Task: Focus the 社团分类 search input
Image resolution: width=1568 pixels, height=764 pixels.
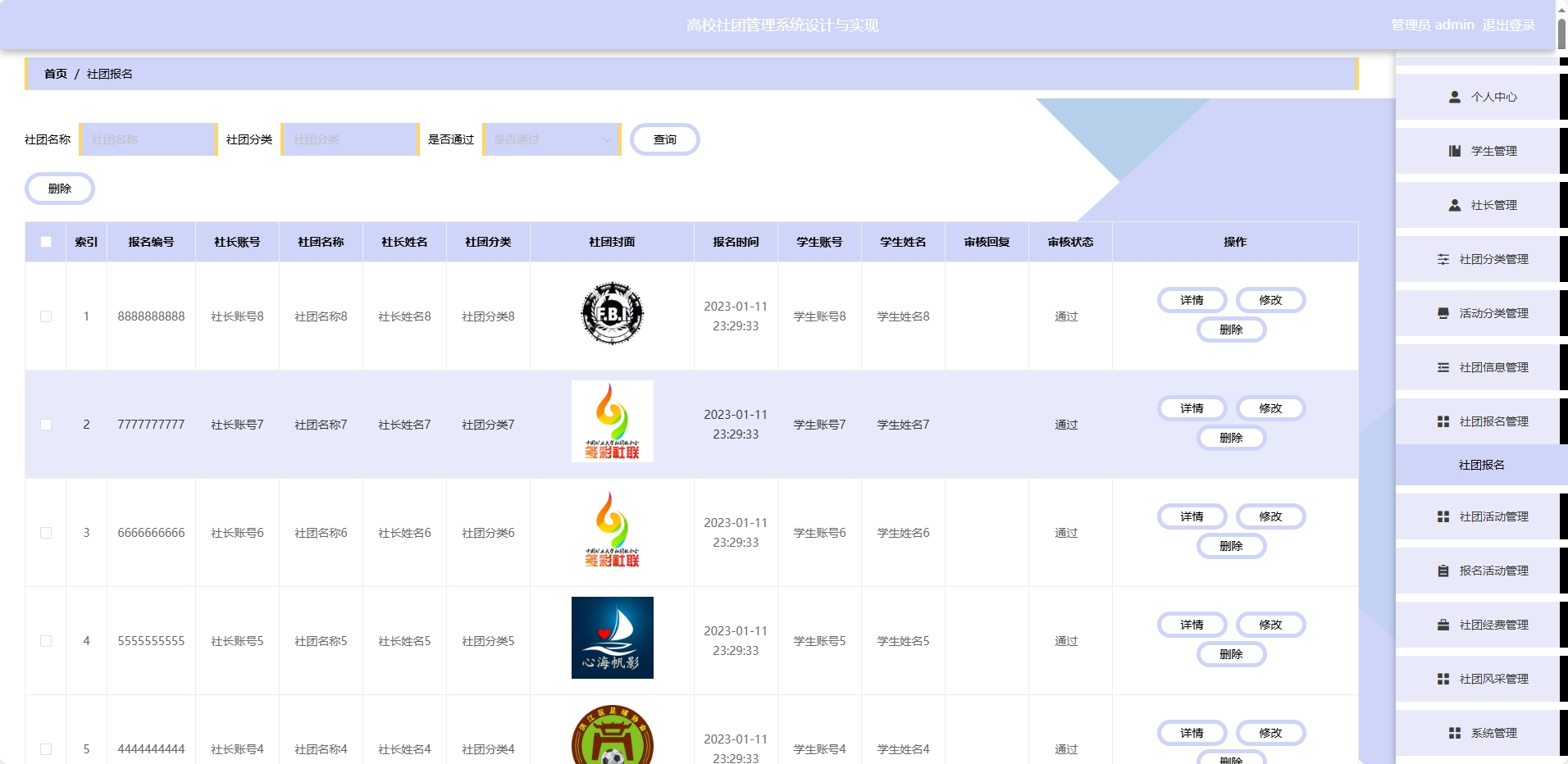Action: pos(350,139)
